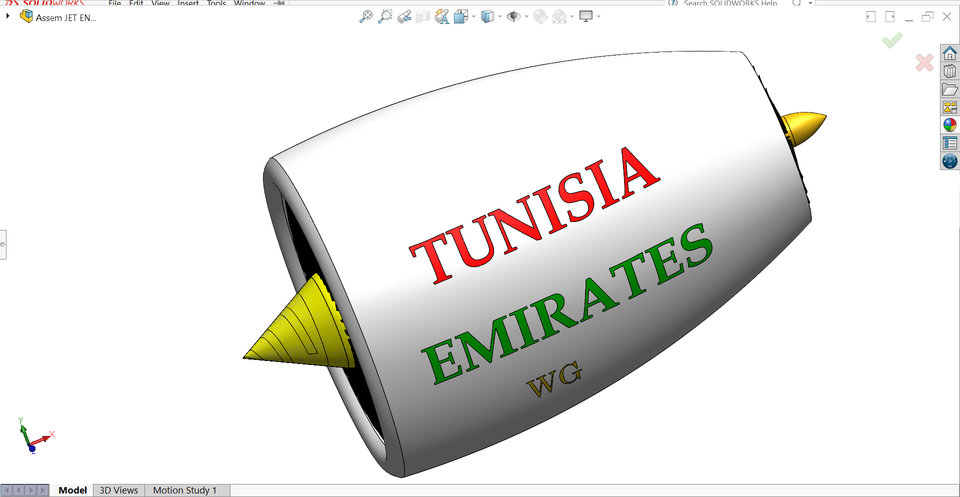Screen dimensions: 960x497
Task: Click the Apply Scene icon
Action: click(559, 17)
